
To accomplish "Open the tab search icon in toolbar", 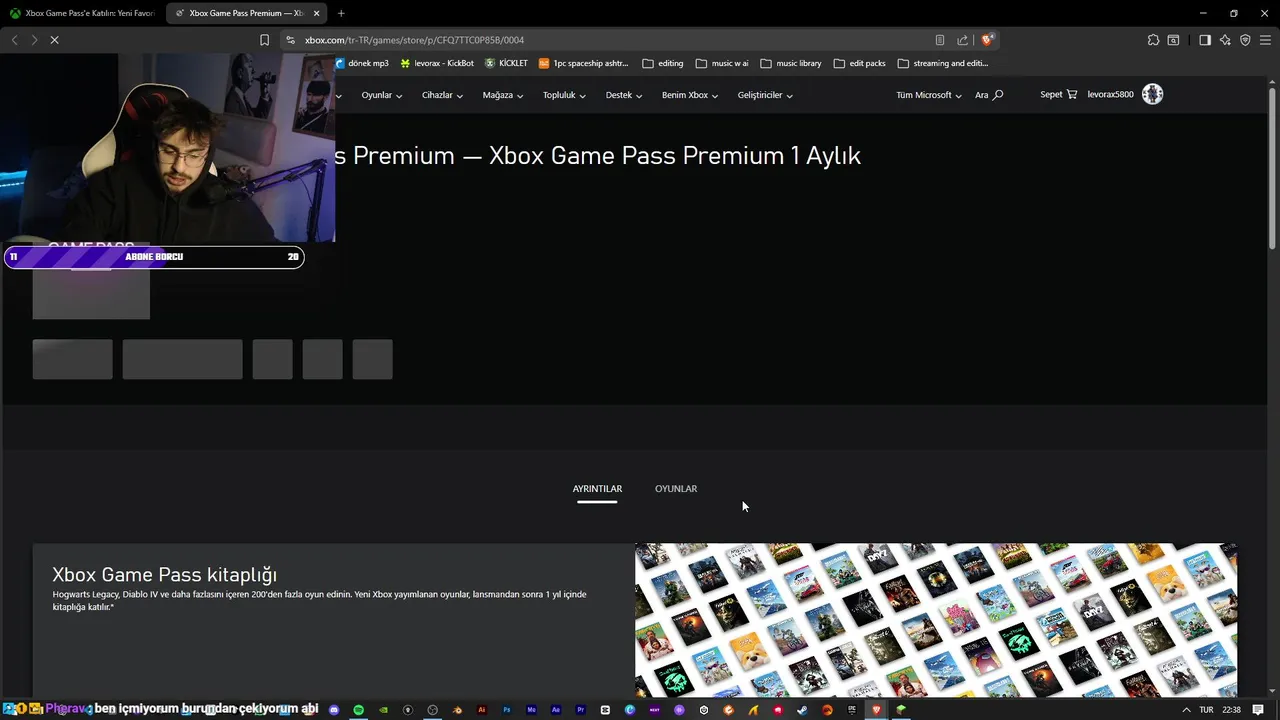I will 1173,40.
